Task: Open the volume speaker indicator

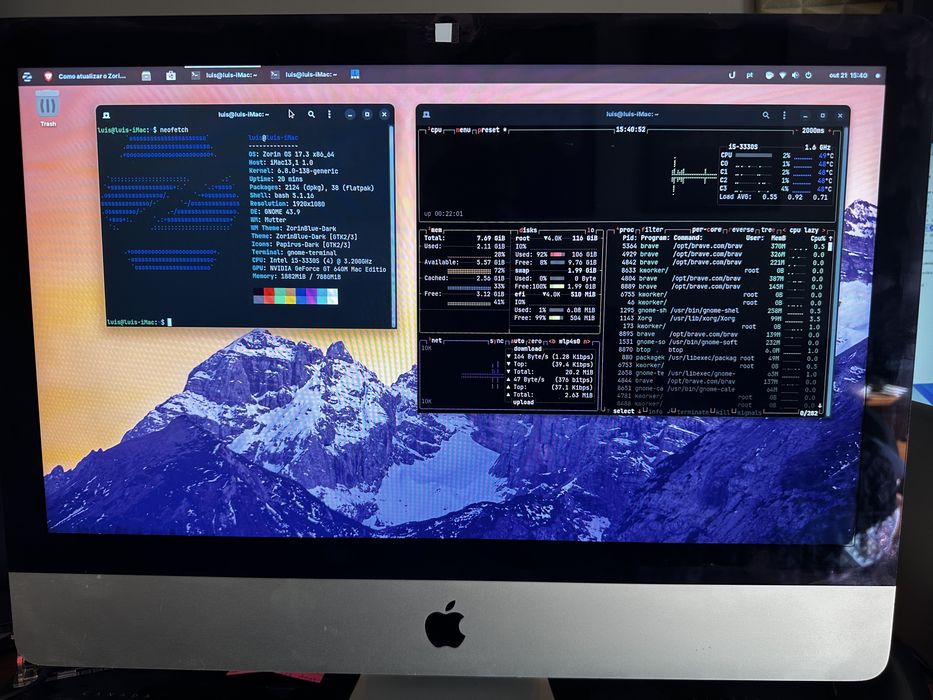Action: (795, 76)
